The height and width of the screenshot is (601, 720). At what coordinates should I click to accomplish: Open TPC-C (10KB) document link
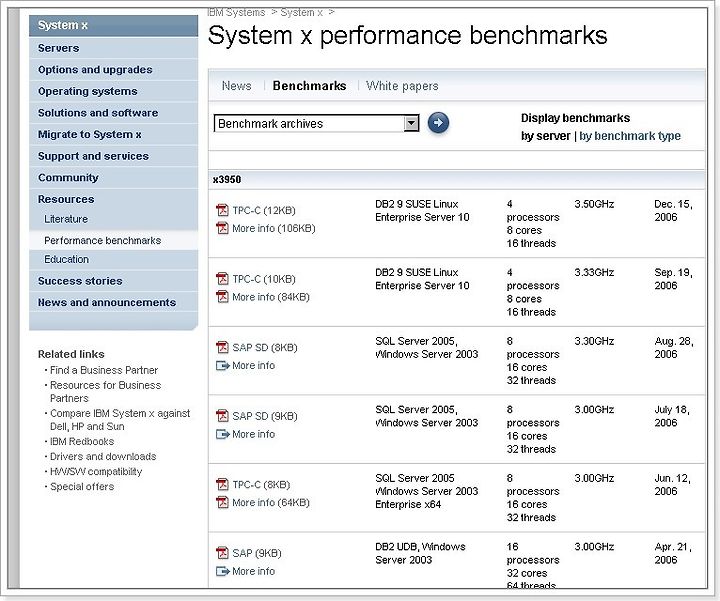coord(264,279)
